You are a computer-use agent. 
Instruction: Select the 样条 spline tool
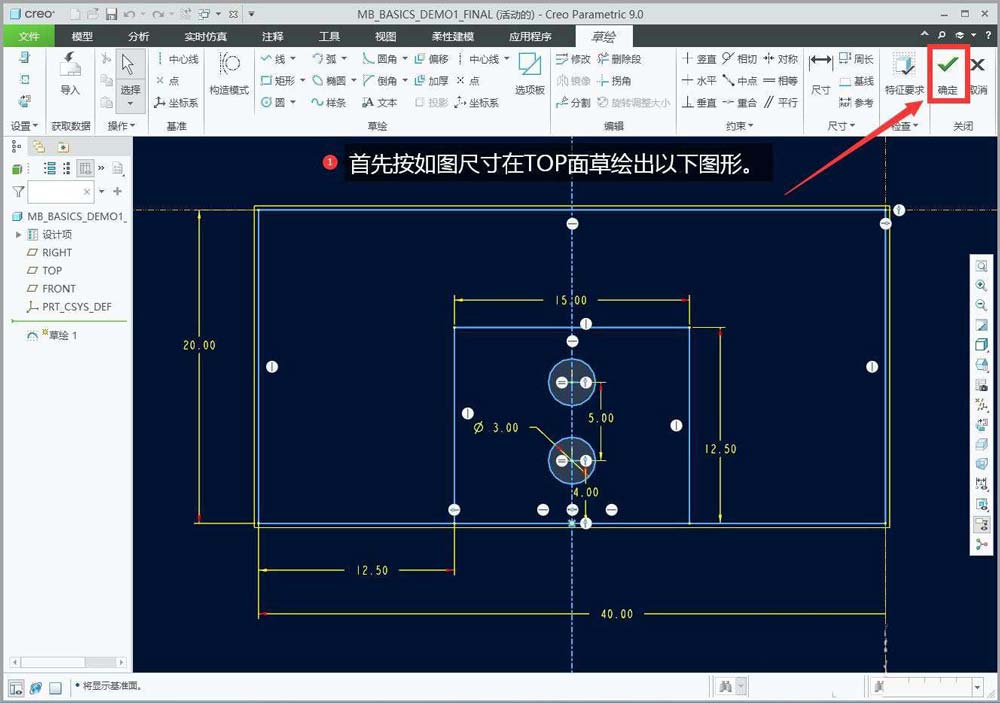(x=329, y=102)
